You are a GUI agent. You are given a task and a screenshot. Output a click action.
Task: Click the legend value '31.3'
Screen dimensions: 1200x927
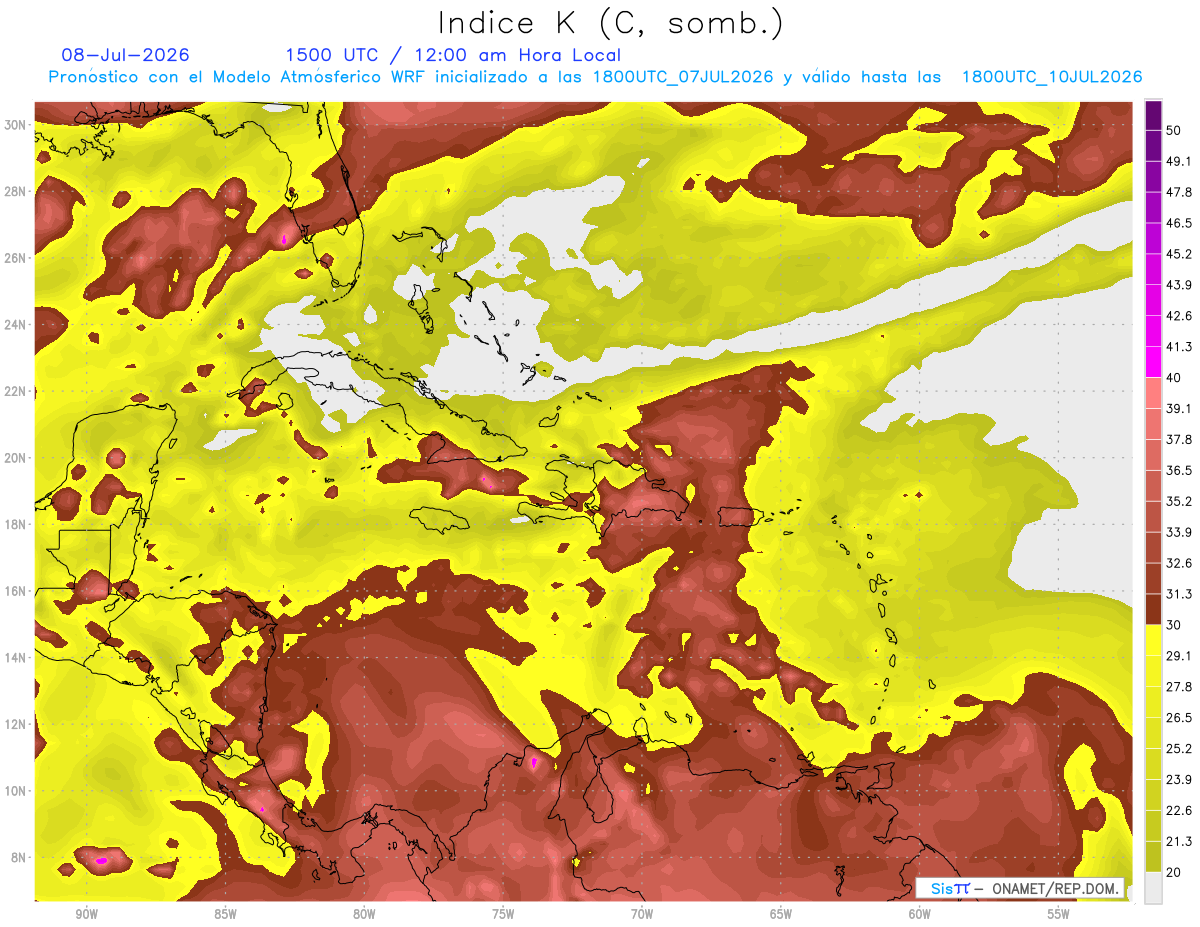1179,594
